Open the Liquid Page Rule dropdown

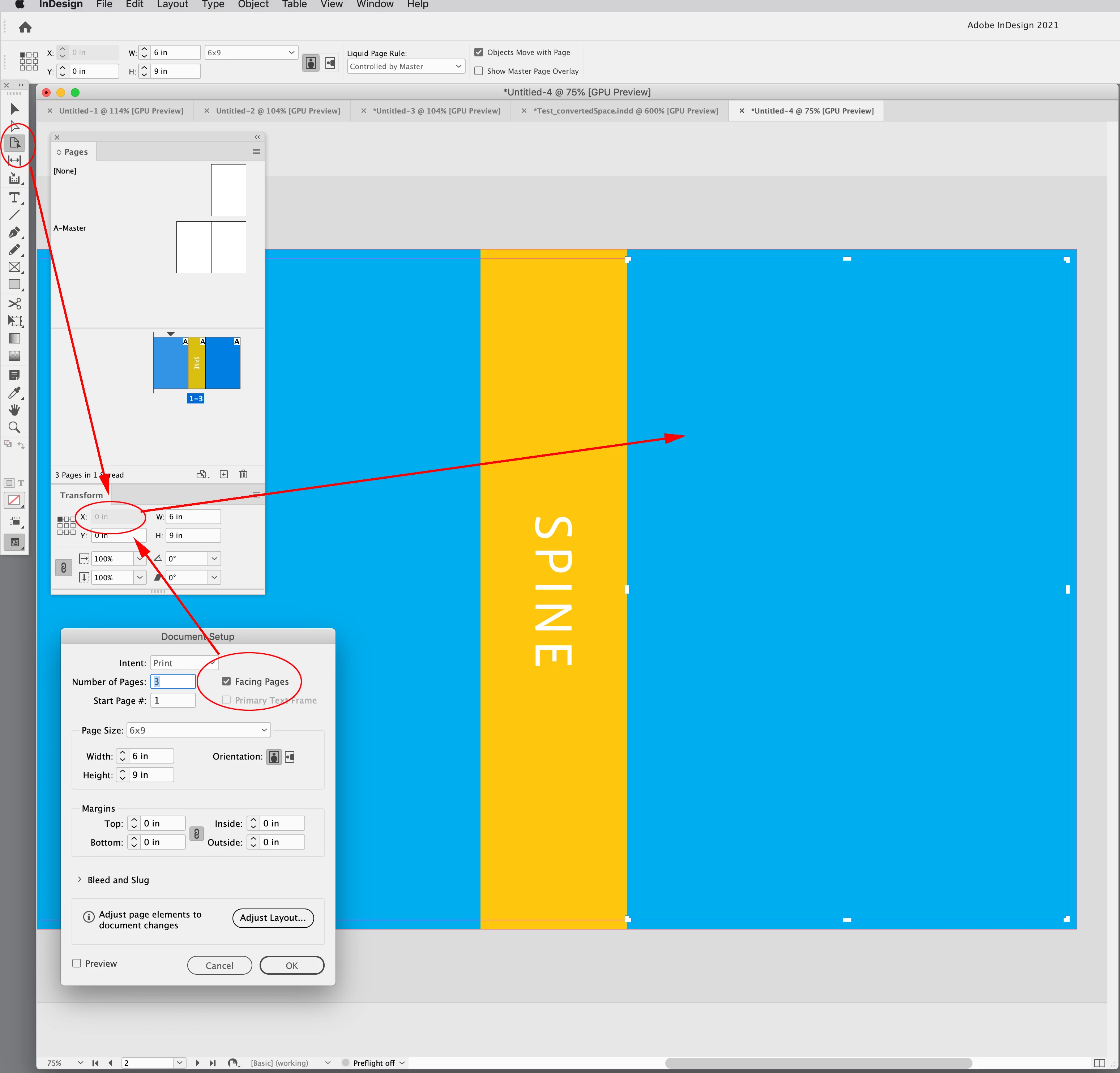point(406,66)
